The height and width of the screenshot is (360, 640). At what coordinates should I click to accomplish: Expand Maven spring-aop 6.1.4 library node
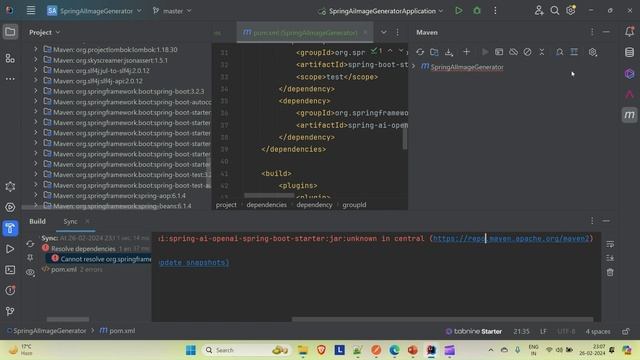pyautogui.click(x=36, y=196)
